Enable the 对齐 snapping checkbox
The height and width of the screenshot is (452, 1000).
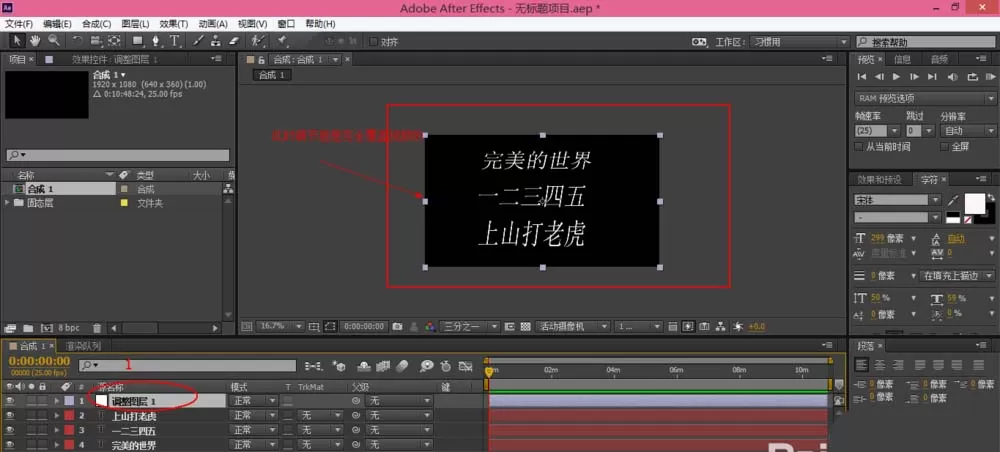point(374,42)
